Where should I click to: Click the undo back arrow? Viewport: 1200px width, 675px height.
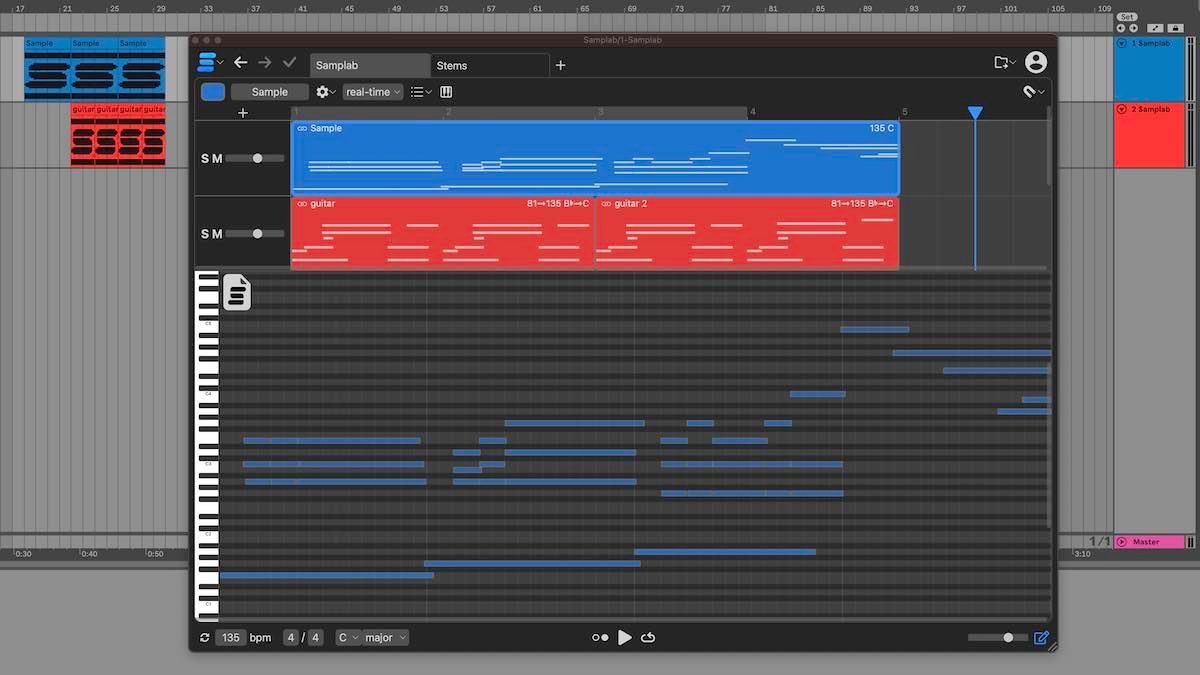pos(240,62)
